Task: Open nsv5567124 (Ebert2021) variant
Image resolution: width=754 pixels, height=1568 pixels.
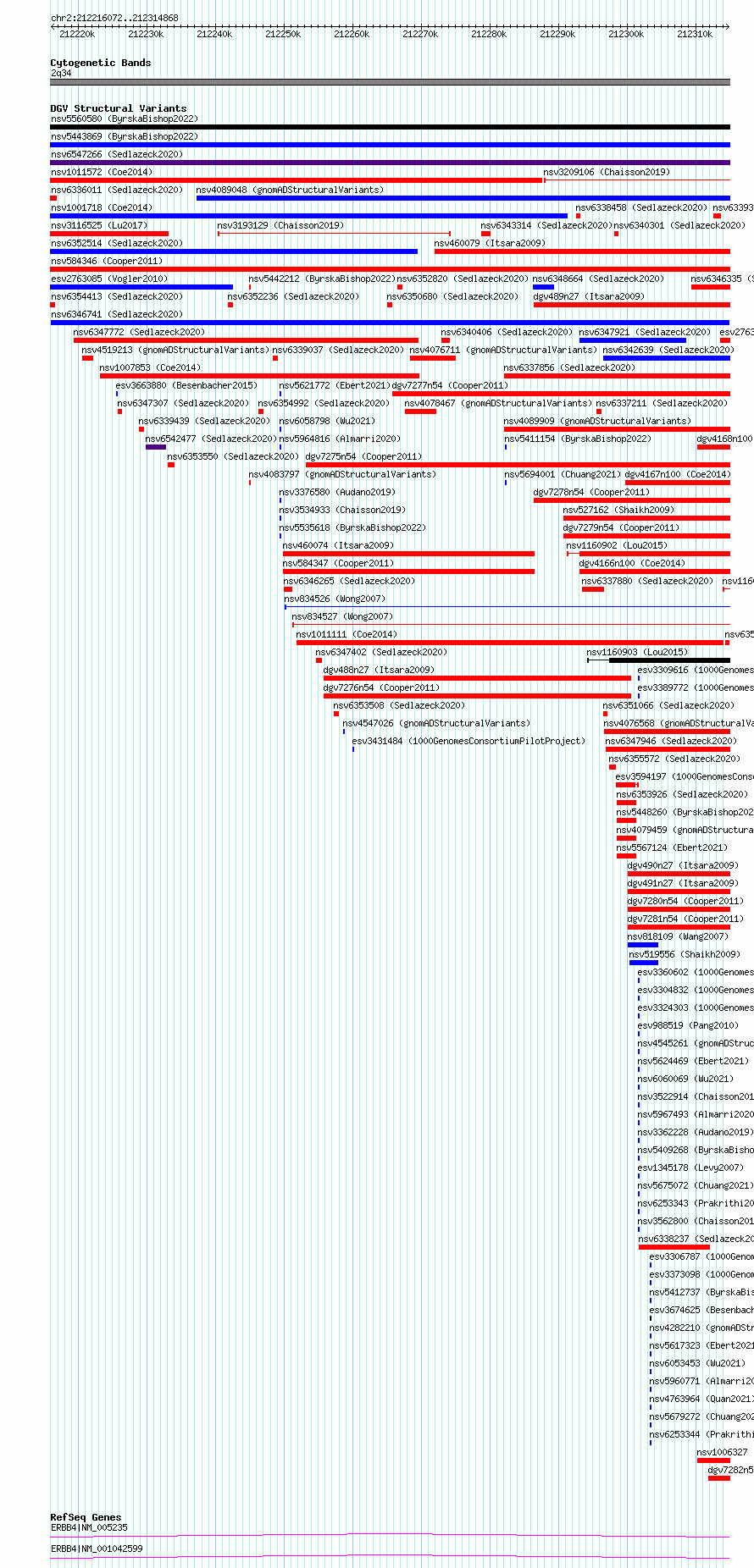Action: click(x=672, y=847)
